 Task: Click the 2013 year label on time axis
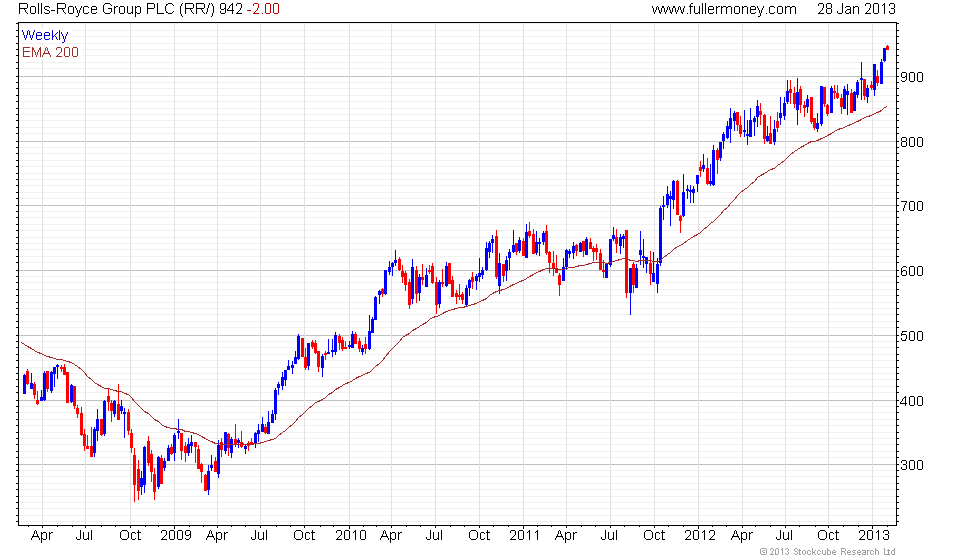(874, 536)
